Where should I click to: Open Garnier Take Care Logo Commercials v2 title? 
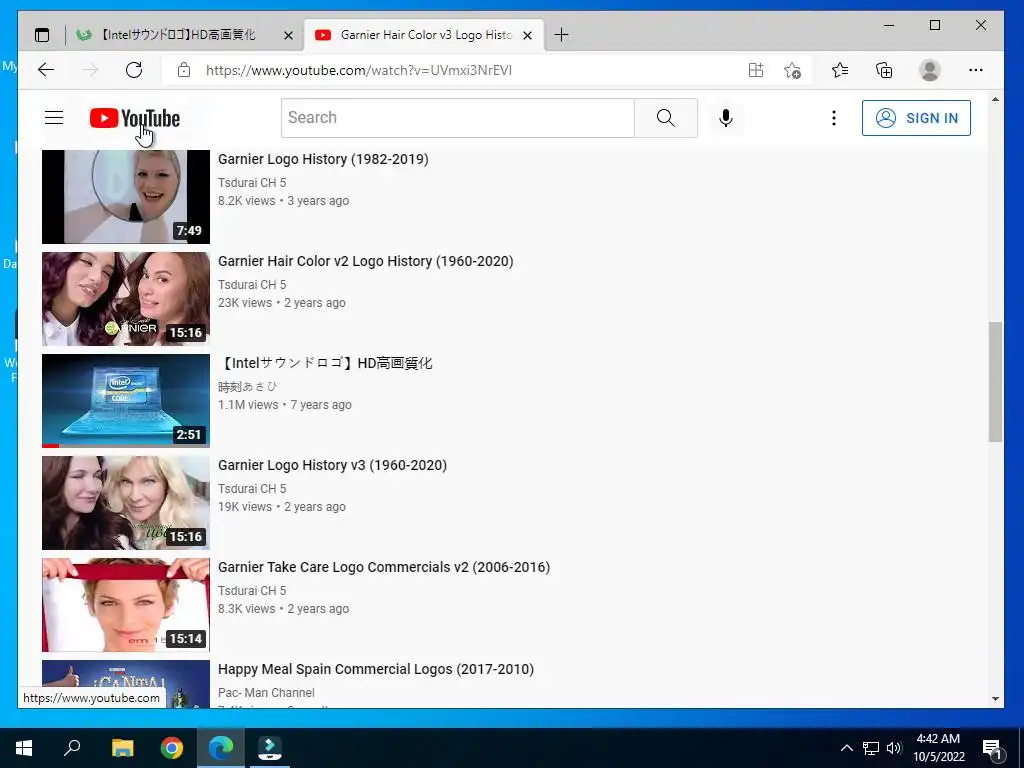tap(384, 567)
